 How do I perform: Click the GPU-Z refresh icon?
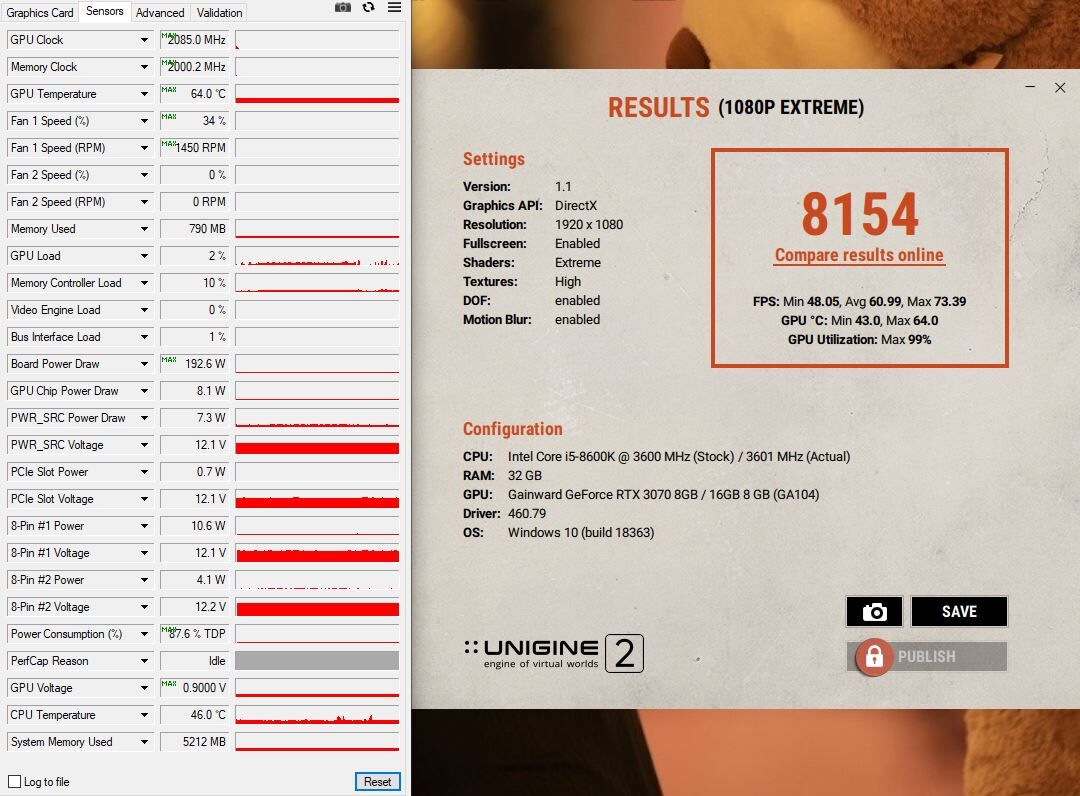(x=368, y=8)
